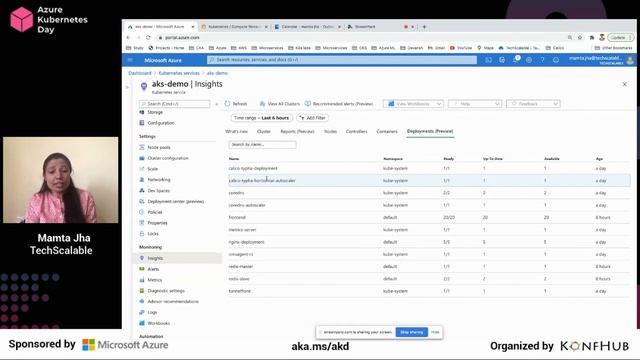Expand the Feedback dropdown
The image size is (640, 360).
pyautogui.click(x=533, y=104)
